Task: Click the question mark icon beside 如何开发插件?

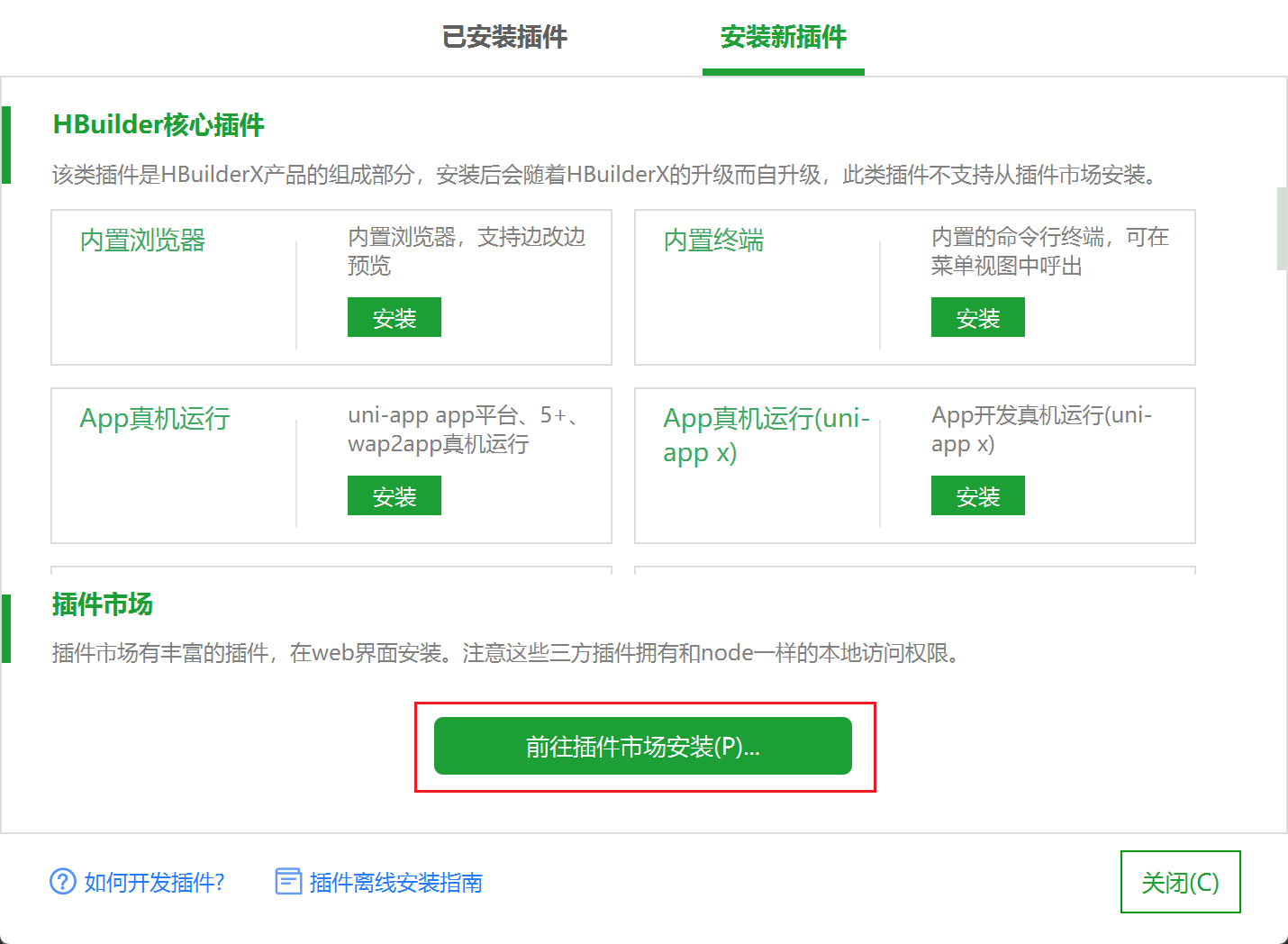Action: point(60,883)
